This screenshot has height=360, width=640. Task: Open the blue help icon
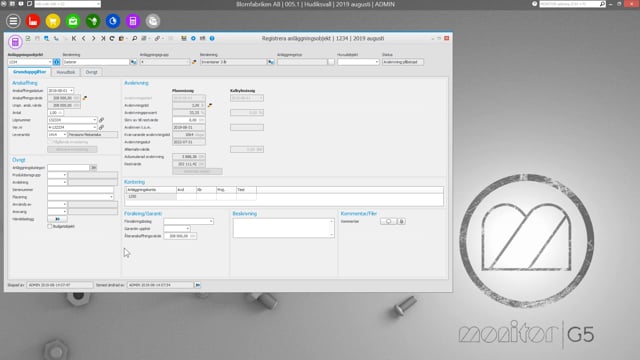pos(212,38)
